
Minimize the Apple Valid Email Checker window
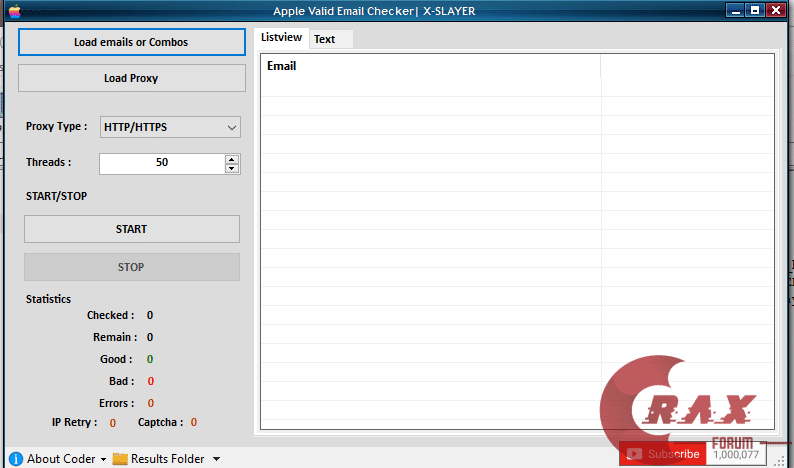[x=736, y=10]
